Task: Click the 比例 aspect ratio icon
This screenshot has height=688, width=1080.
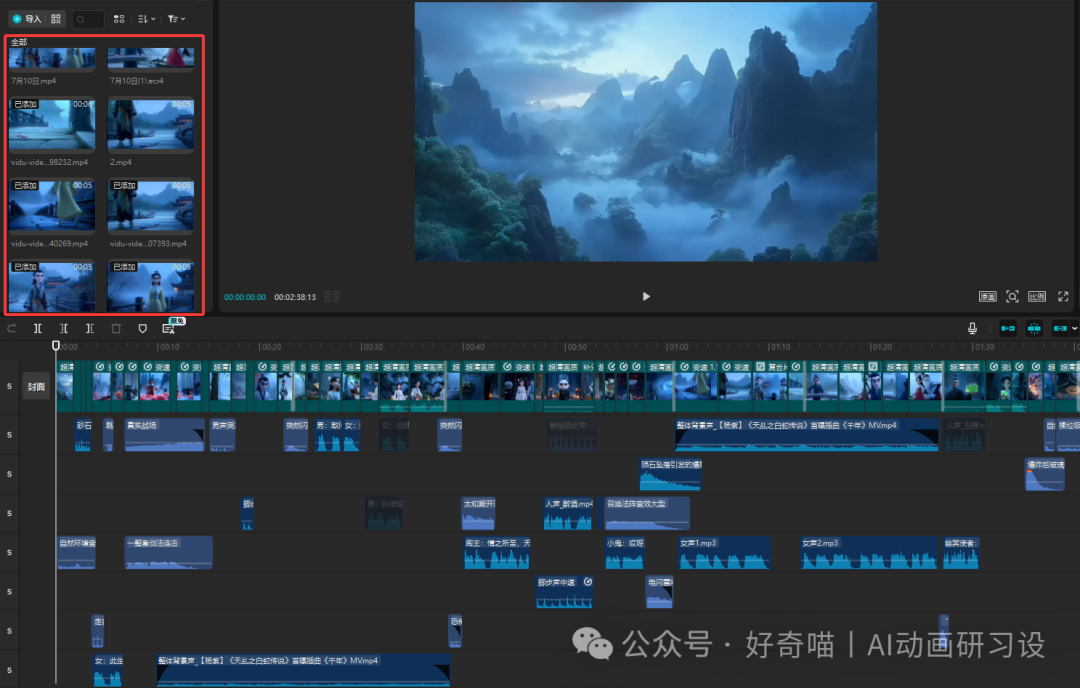Action: 1037,296
